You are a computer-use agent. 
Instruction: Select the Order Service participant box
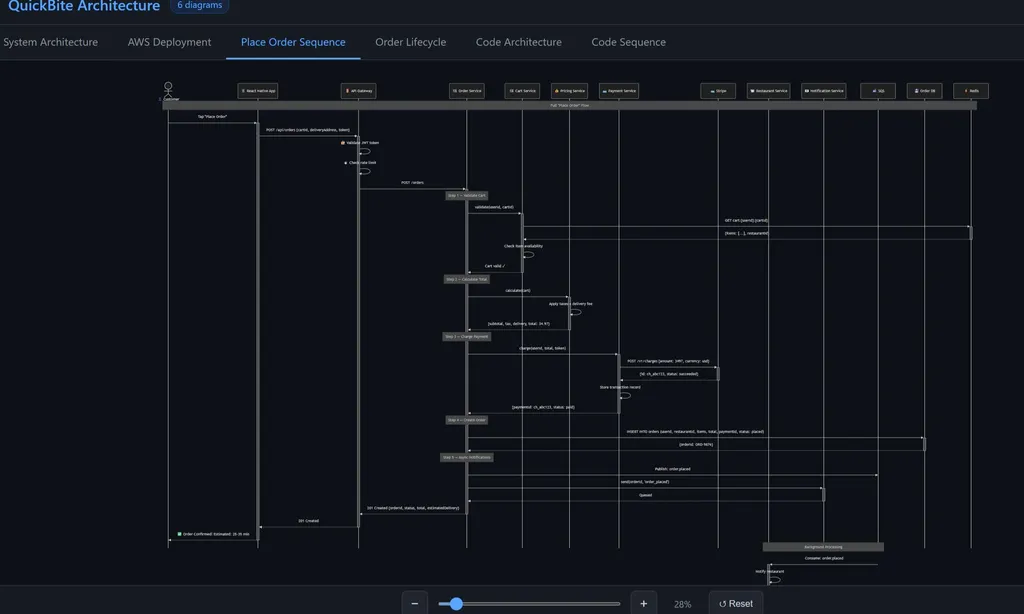coord(466,91)
